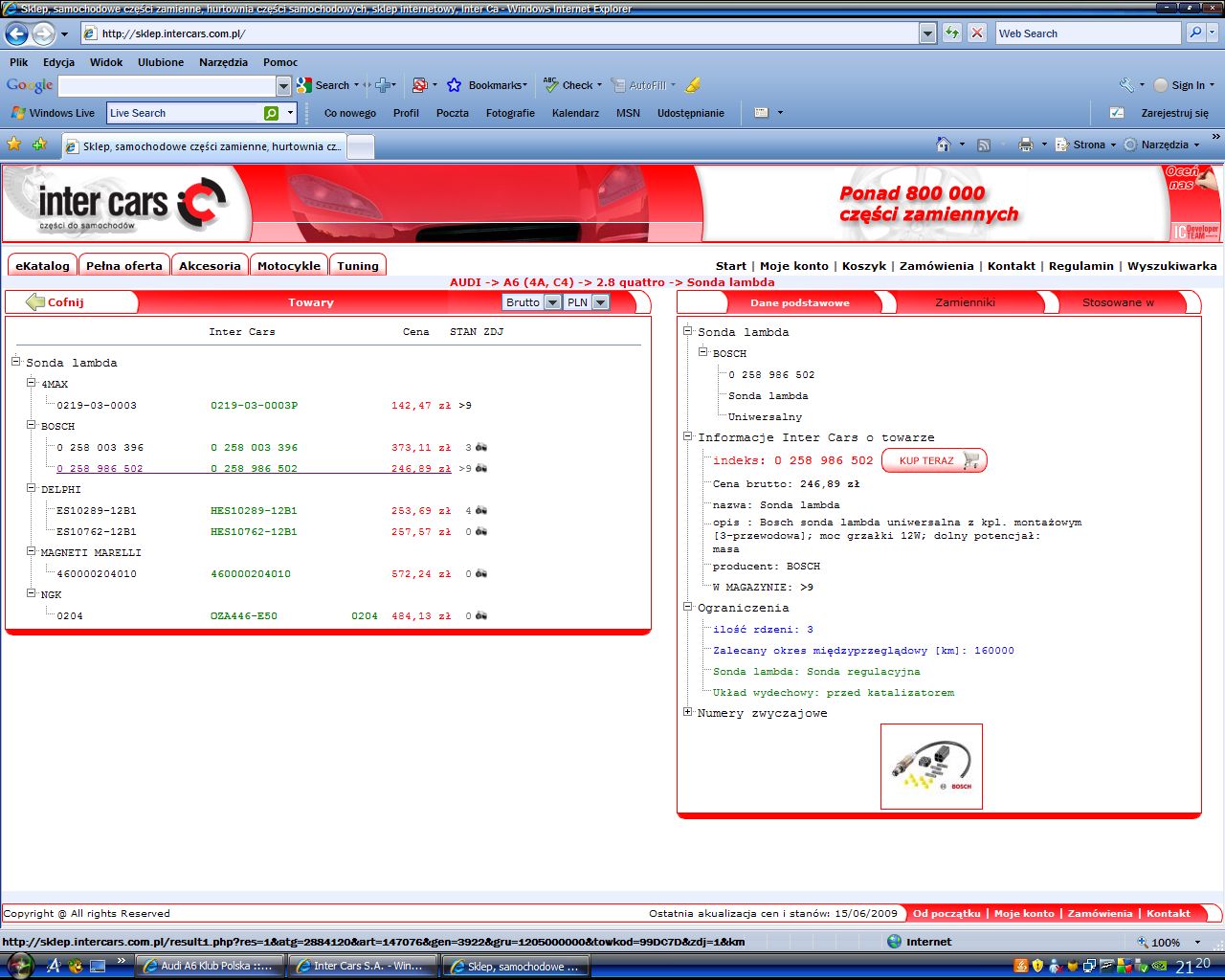The image size is (1225, 980).
Task: Collapse the MAGNETI MARELLI tree node
Action: click(x=31, y=551)
